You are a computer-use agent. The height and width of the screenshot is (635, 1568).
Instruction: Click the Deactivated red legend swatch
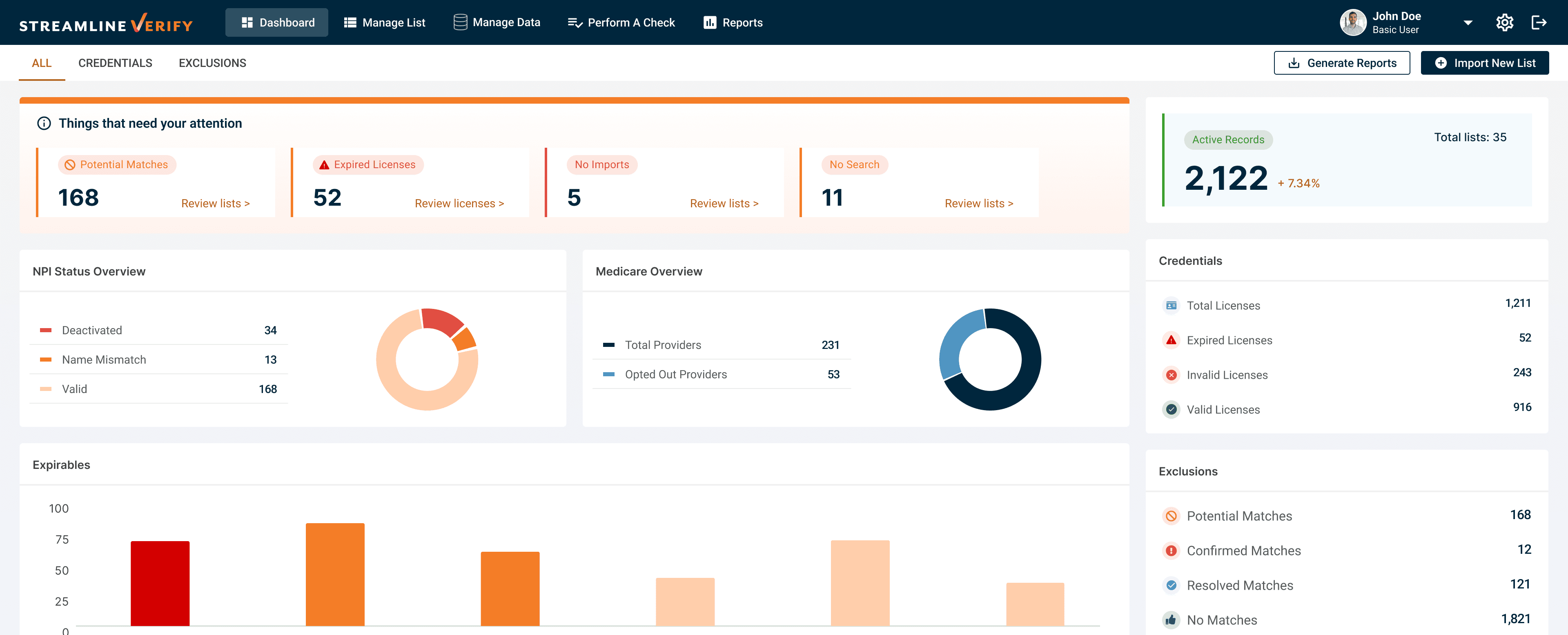click(46, 330)
